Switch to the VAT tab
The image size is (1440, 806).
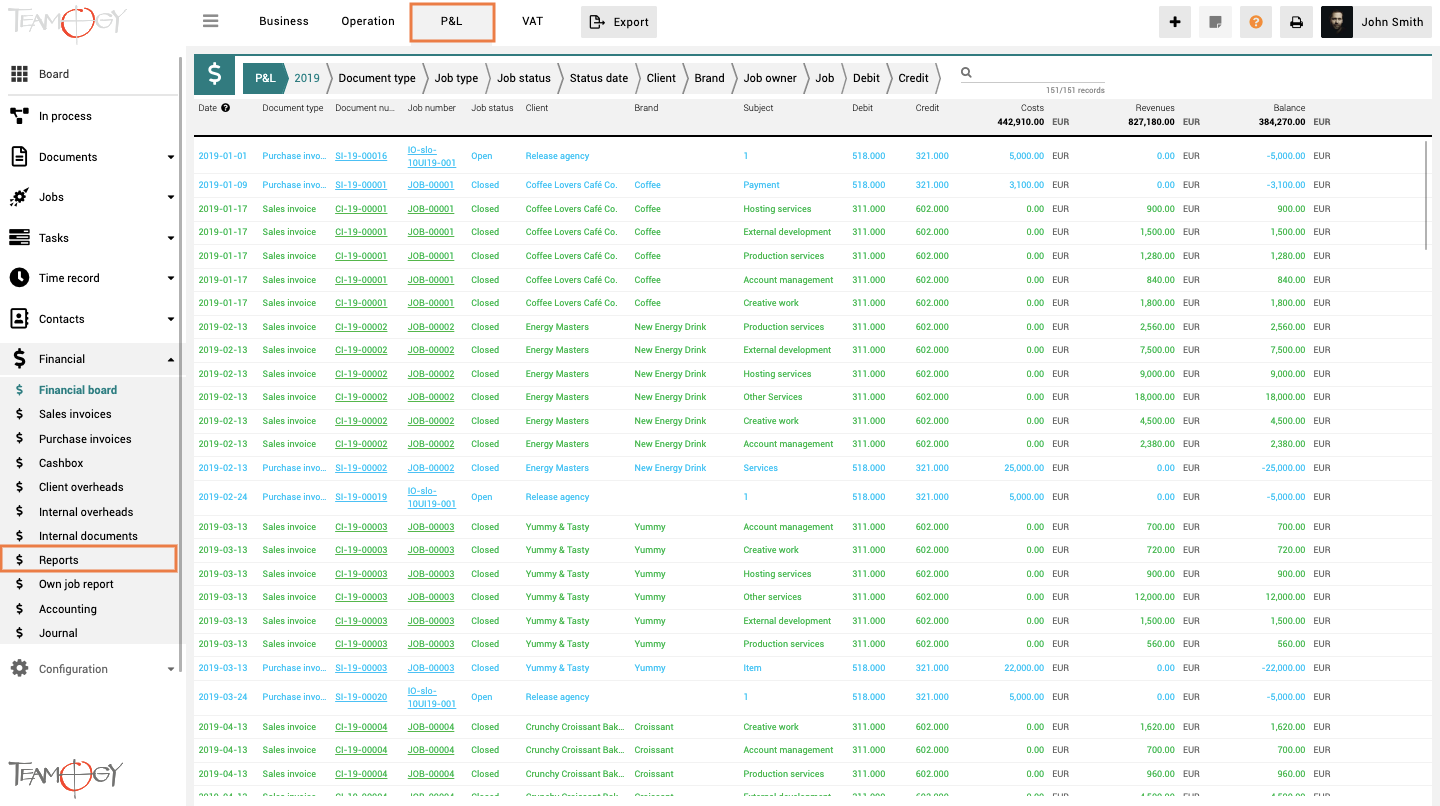(532, 21)
